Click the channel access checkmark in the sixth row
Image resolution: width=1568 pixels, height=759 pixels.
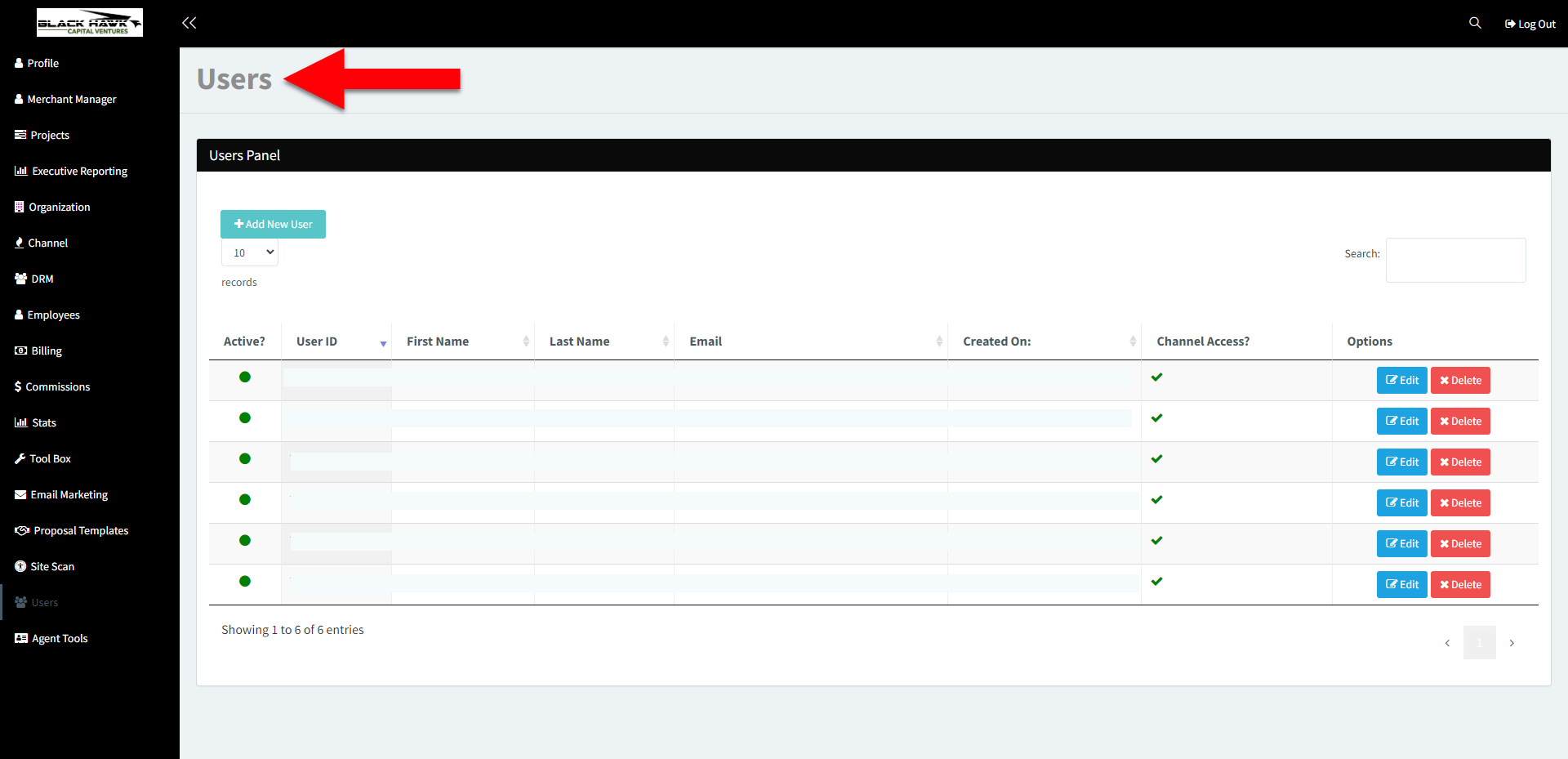1156,581
